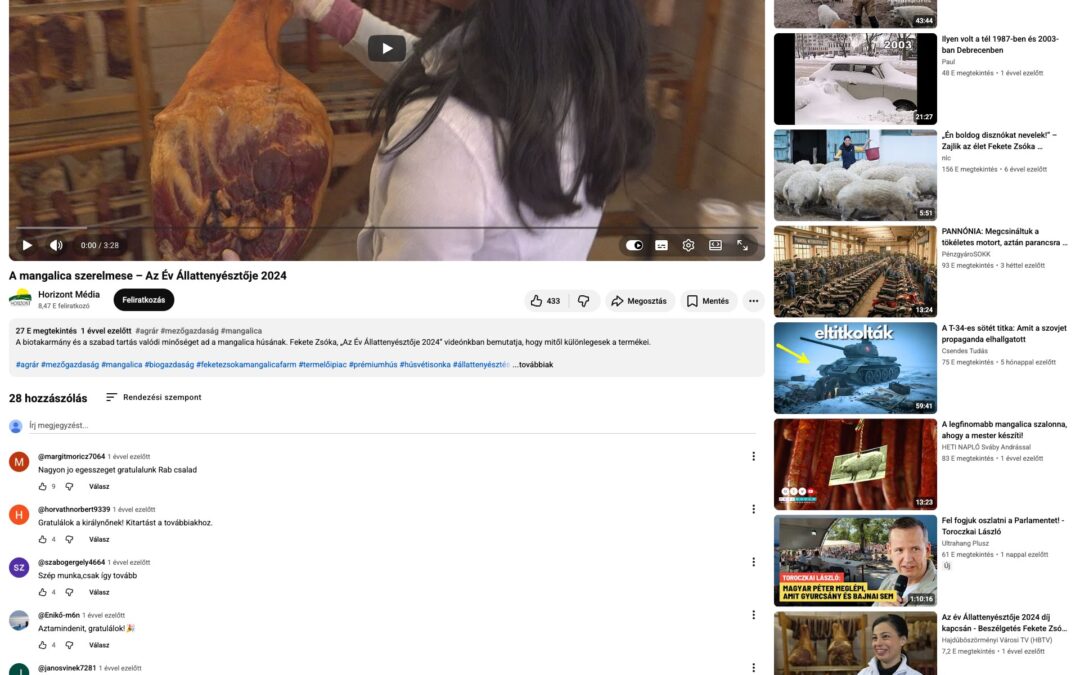Open Rendezési szempont sort dropdown

point(154,397)
